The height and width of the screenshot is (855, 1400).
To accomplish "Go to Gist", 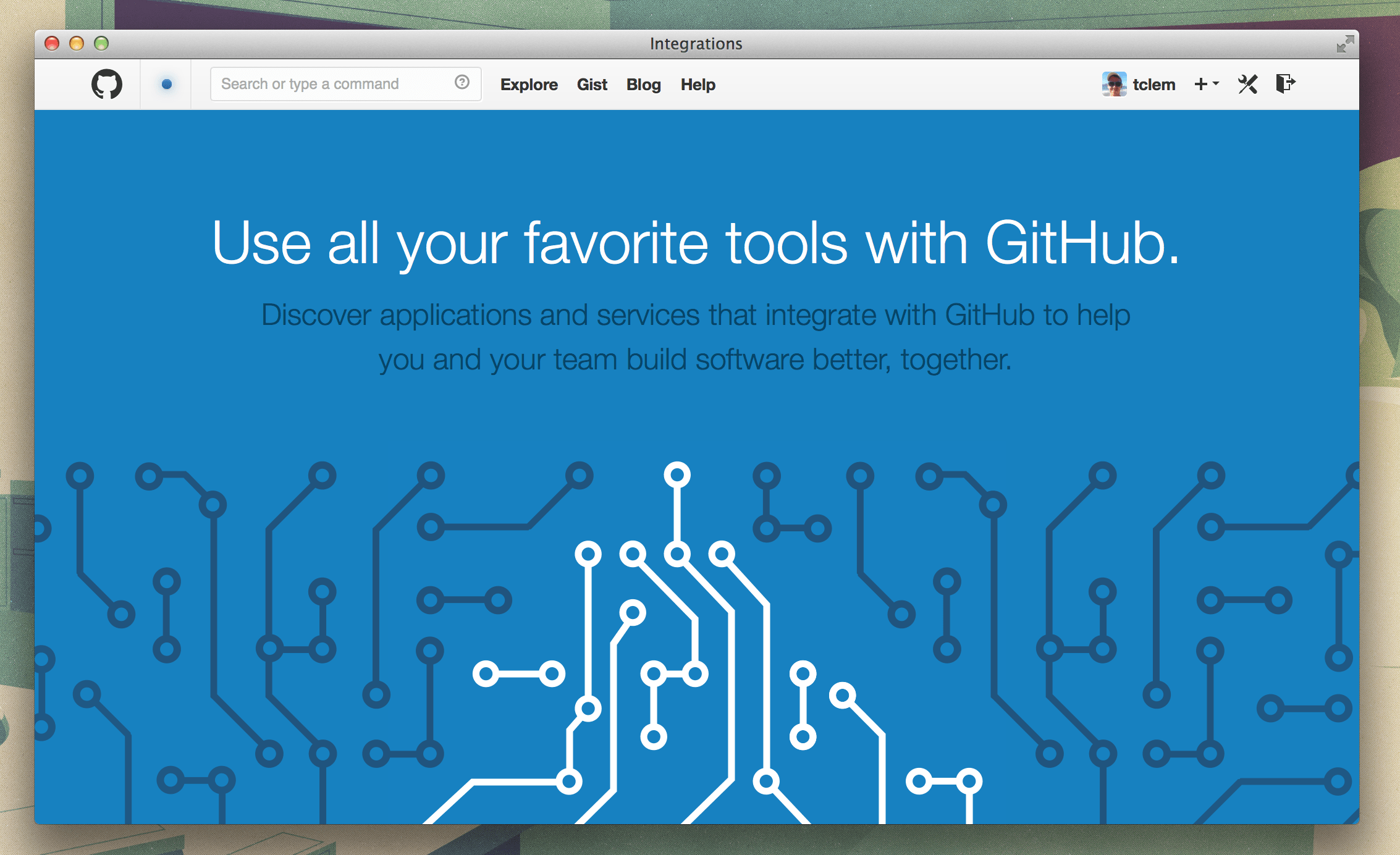I will tap(592, 85).
